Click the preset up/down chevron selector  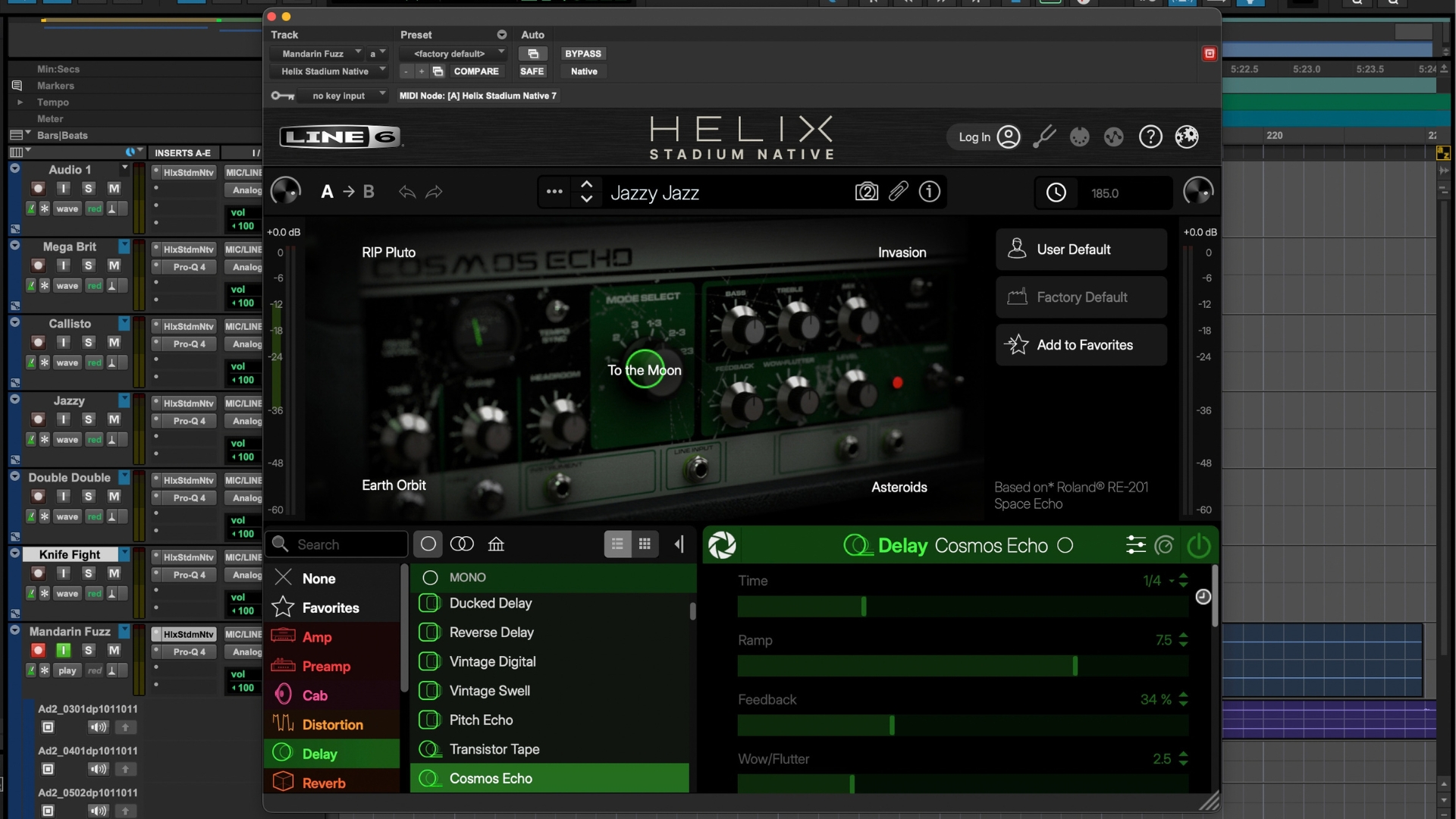point(586,192)
